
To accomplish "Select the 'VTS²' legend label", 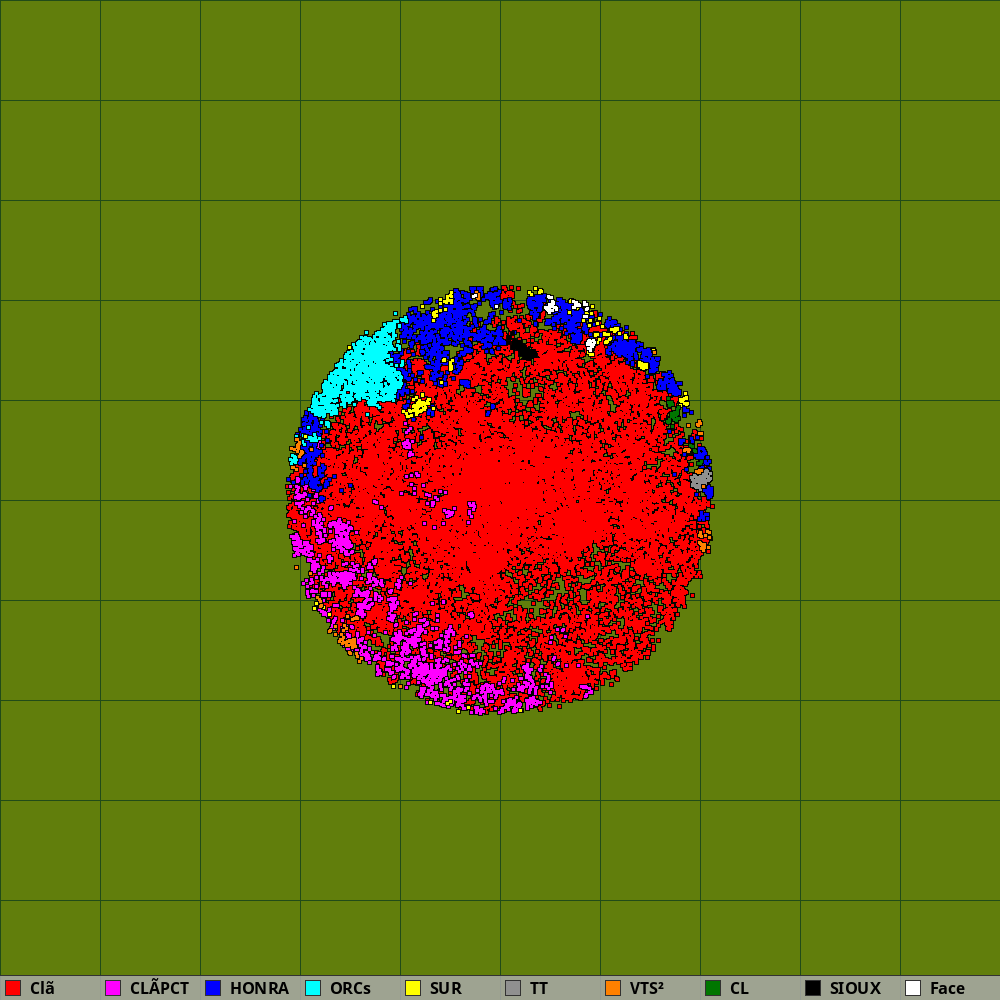I will [x=647, y=988].
